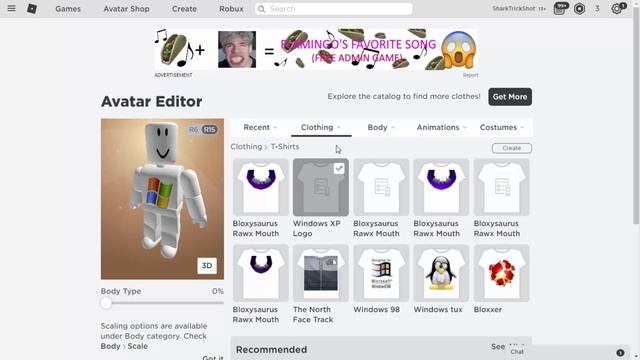Screen dimensions: 640x360
Task: Uncheck the Windows XP Logo checkmark
Action: point(339,169)
